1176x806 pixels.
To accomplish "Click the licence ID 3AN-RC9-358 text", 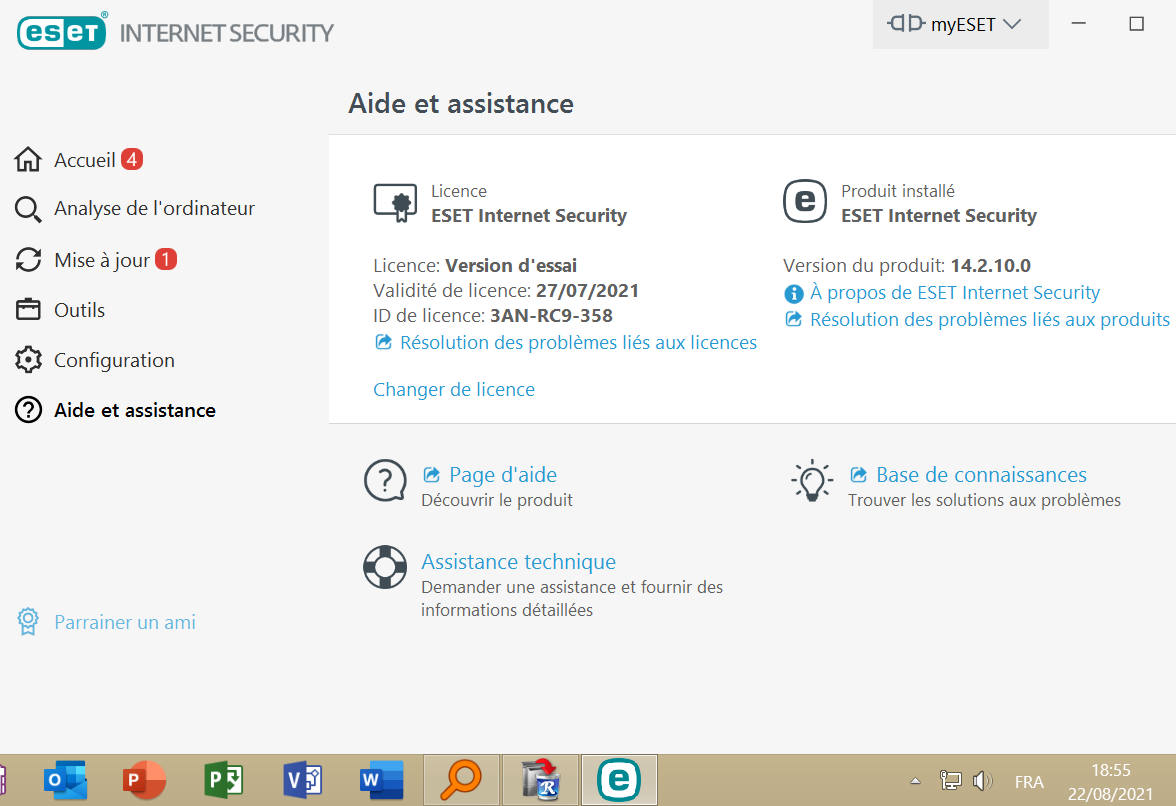I will coord(551,316).
